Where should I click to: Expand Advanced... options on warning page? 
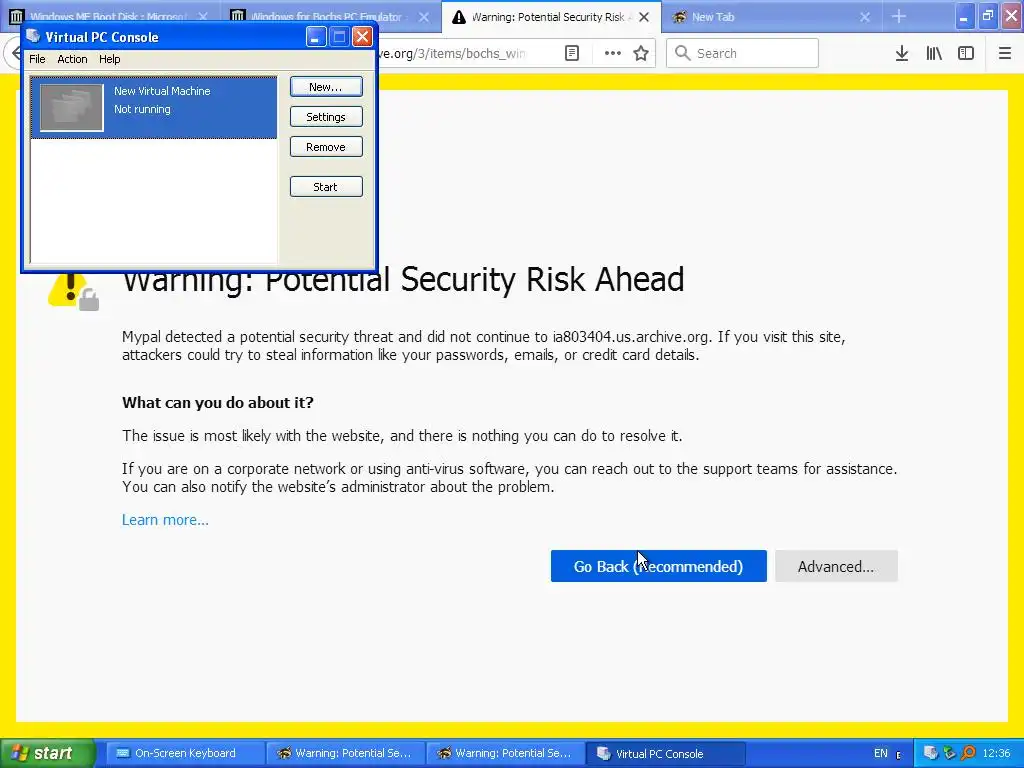point(836,566)
